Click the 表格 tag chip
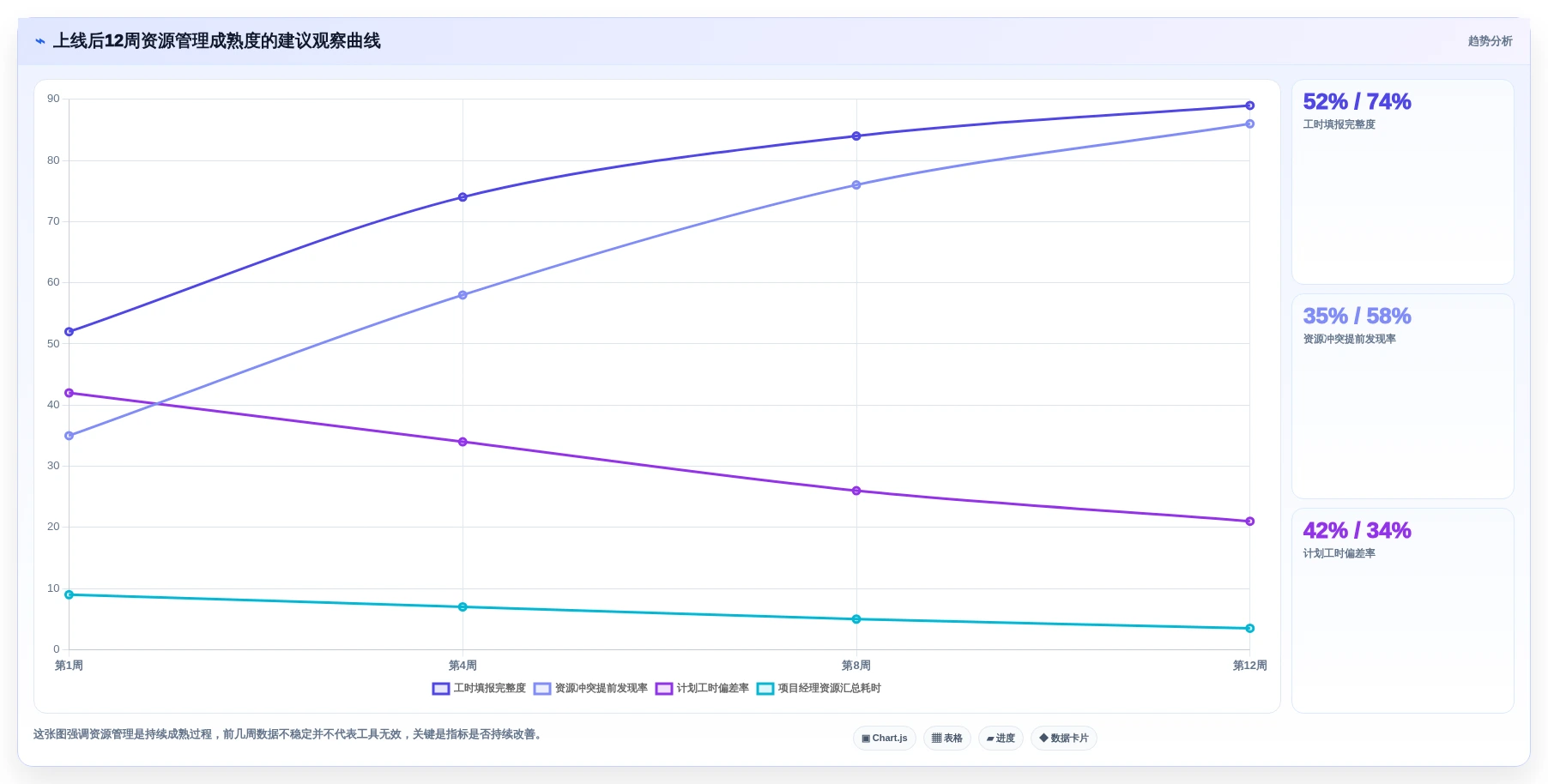This screenshot has width=1548, height=784. point(947,738)
